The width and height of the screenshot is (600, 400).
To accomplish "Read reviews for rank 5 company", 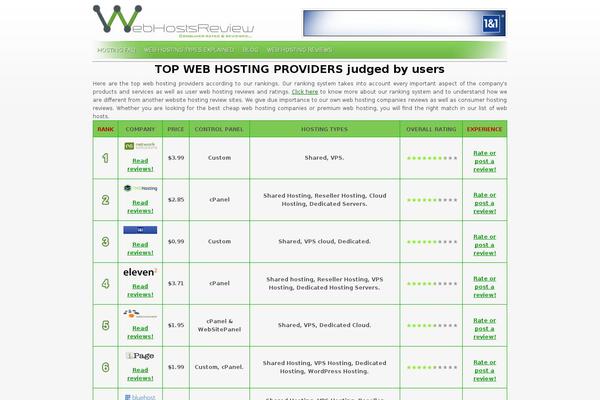I will tap(140, 332).
